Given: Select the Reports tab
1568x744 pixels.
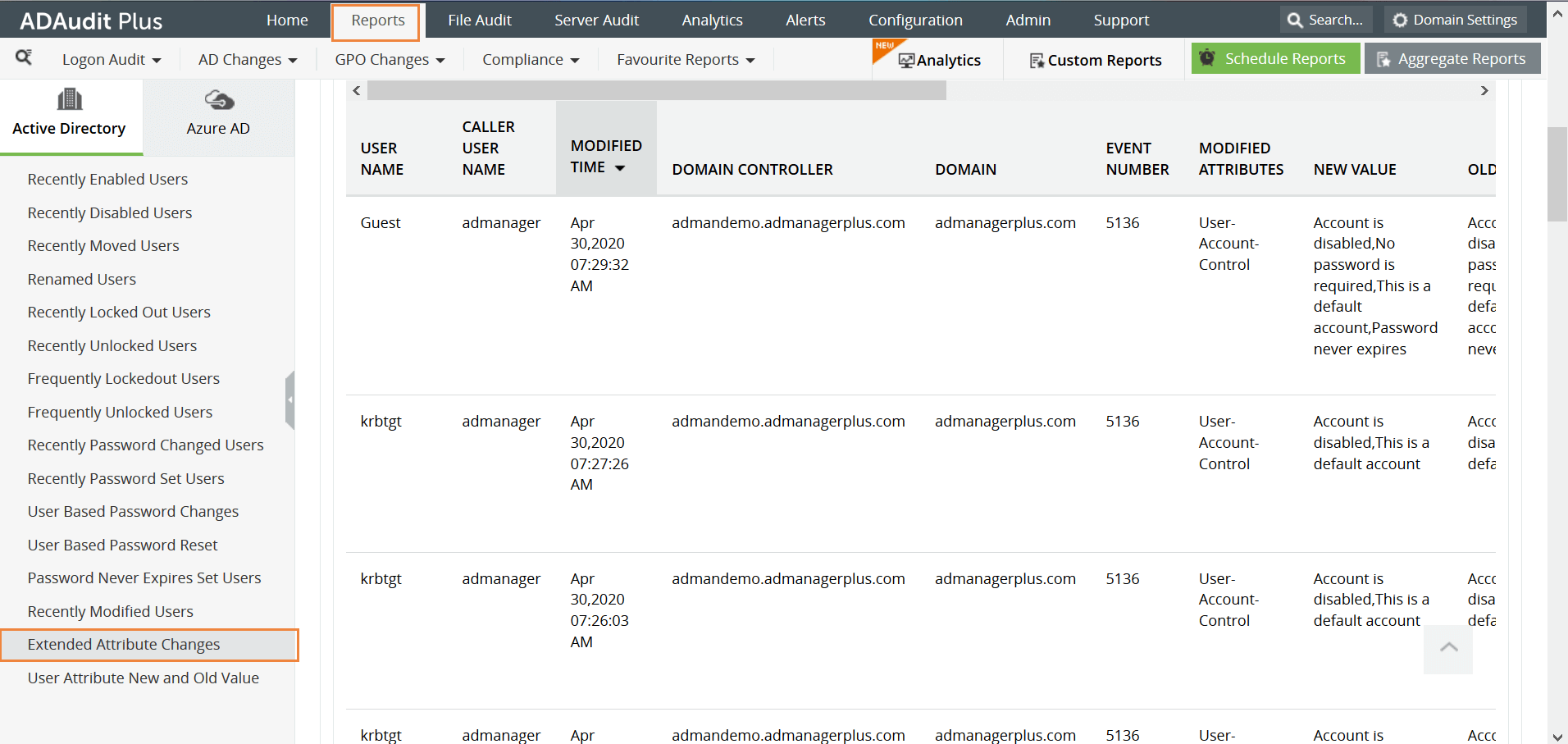Looking at the screenshot, I should (x=378, y=21).
